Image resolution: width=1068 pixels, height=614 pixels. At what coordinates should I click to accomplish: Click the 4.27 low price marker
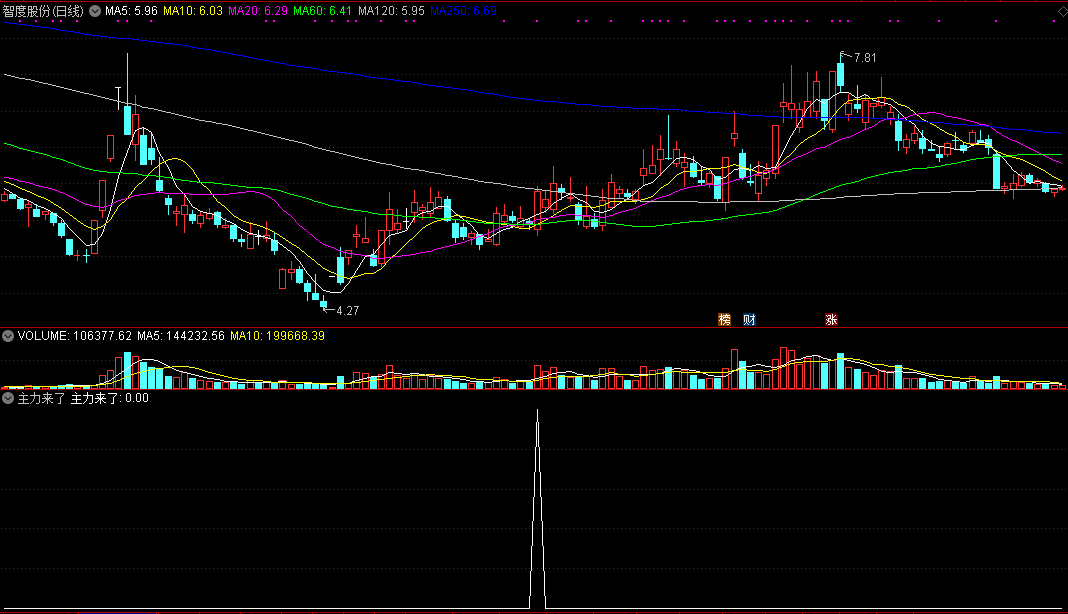tap(347, 311)
